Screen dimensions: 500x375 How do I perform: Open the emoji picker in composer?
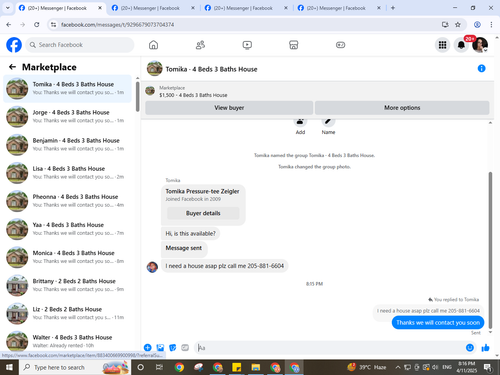tap(470, 348)
